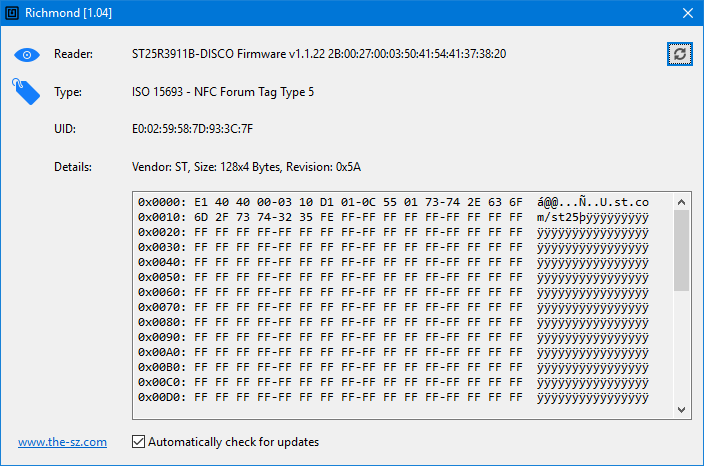
Task: Click the ASCII text m/st25 in dump
Action: pos(557,218)
